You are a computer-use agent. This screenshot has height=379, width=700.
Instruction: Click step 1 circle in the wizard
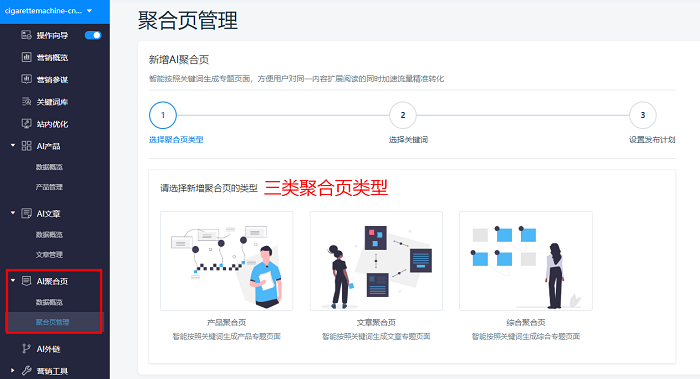pos(162,115)
